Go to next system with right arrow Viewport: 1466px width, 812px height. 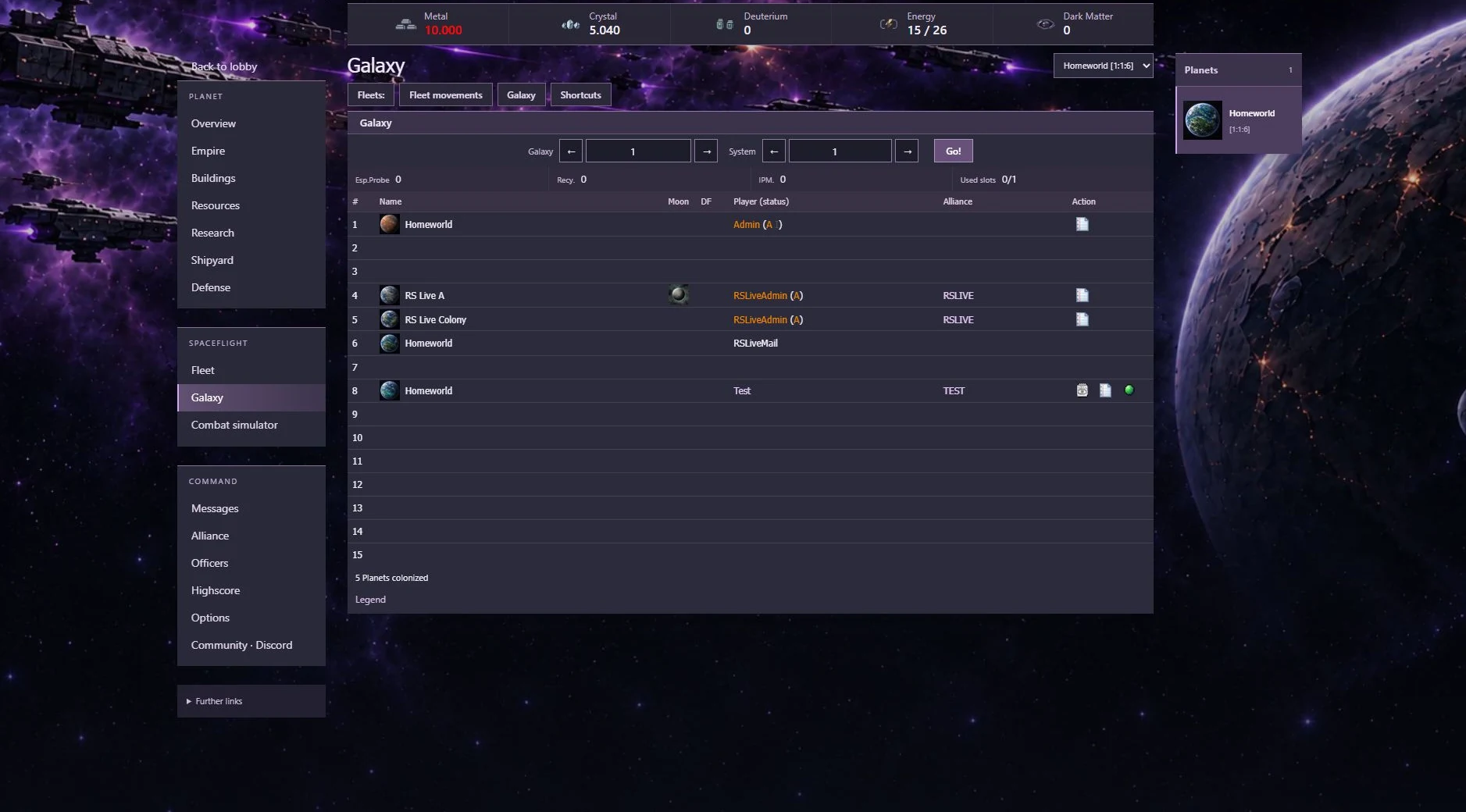click(x=907, y=151)
